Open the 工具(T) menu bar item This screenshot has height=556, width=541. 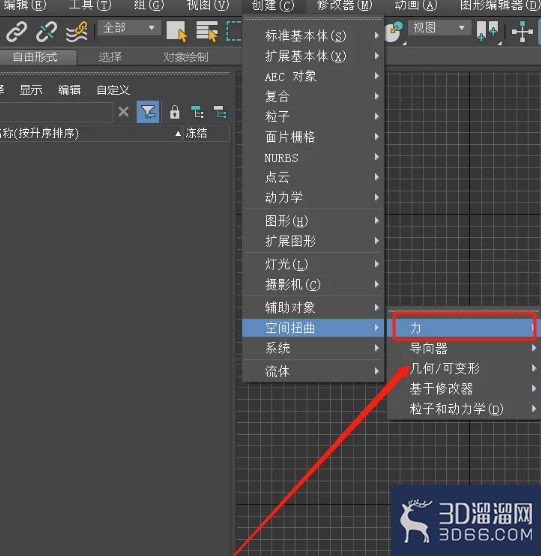click(90, 5)
